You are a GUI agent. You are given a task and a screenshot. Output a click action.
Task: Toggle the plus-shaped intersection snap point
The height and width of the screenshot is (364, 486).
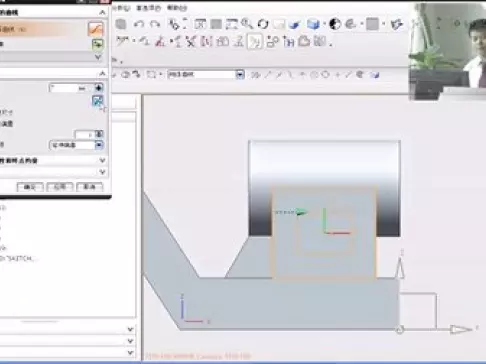[x=337, y=75]
